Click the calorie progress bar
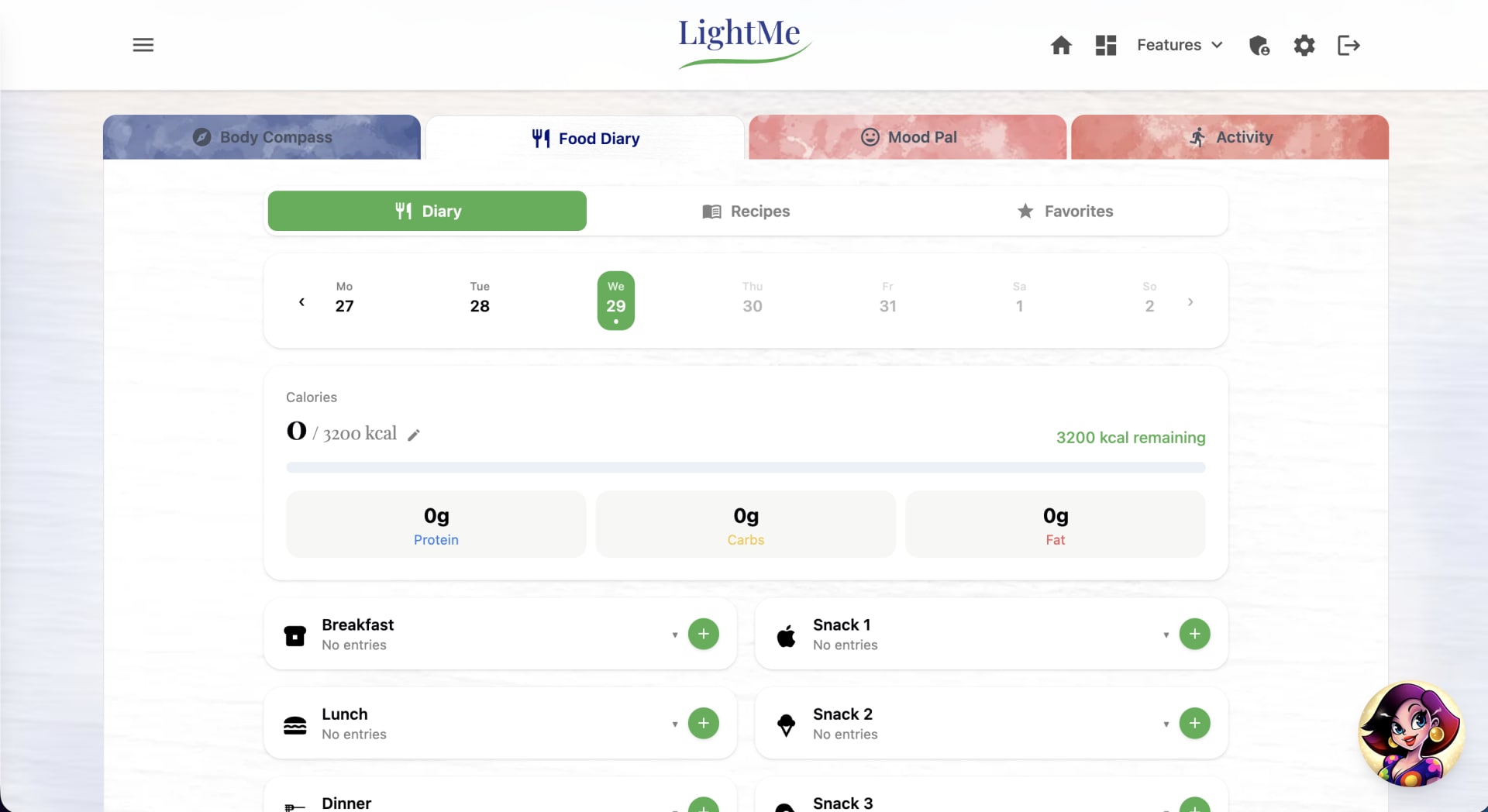Screen dimensions: 1488x812 click(x=746, y=467)
